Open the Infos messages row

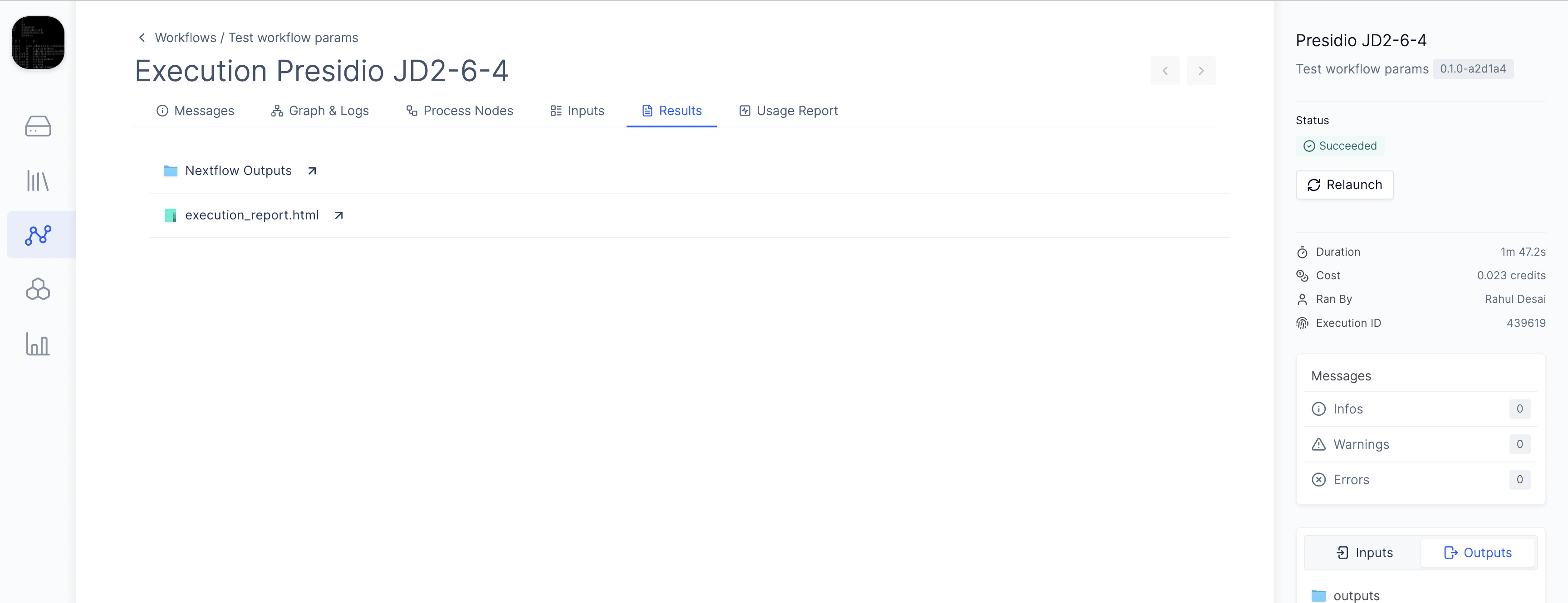point(1420,409)
